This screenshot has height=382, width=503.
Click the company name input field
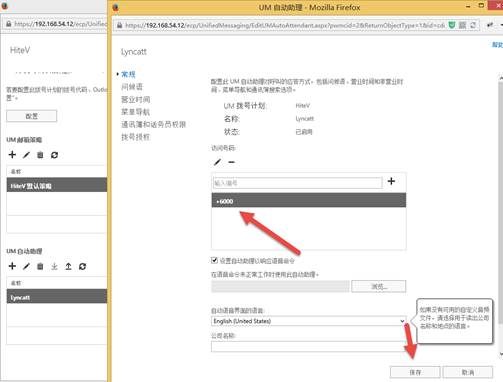coord(308,347)
